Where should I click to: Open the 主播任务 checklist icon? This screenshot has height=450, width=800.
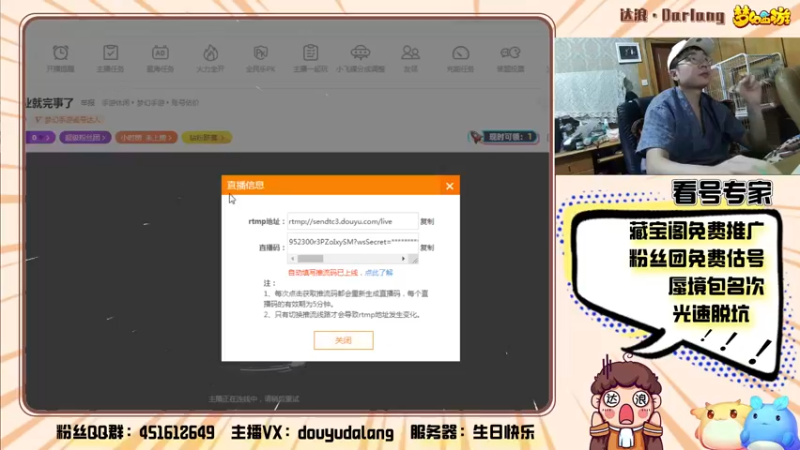pyautogui.click(x=110, y=58)
